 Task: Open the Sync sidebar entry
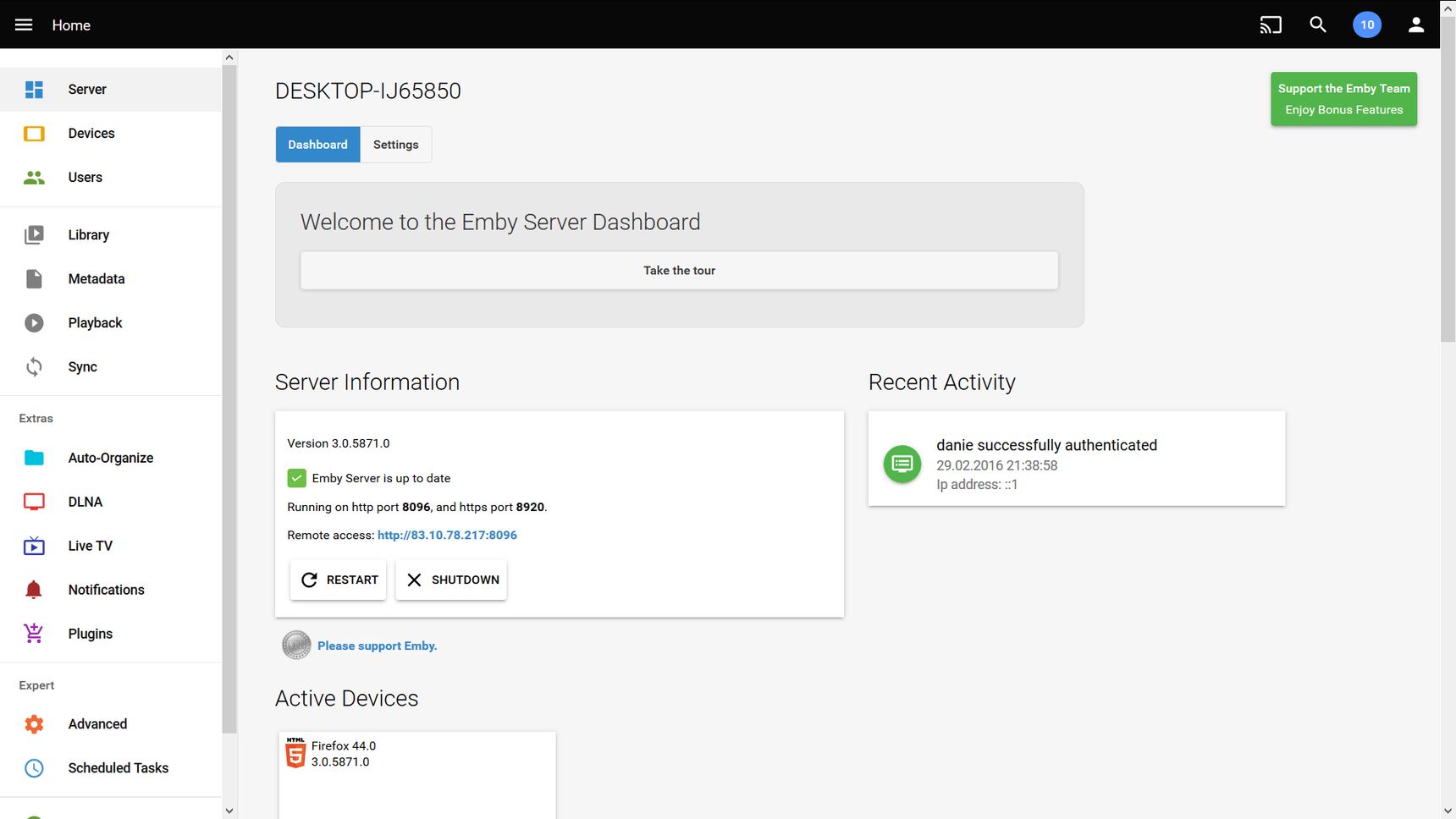click(111, 367)
